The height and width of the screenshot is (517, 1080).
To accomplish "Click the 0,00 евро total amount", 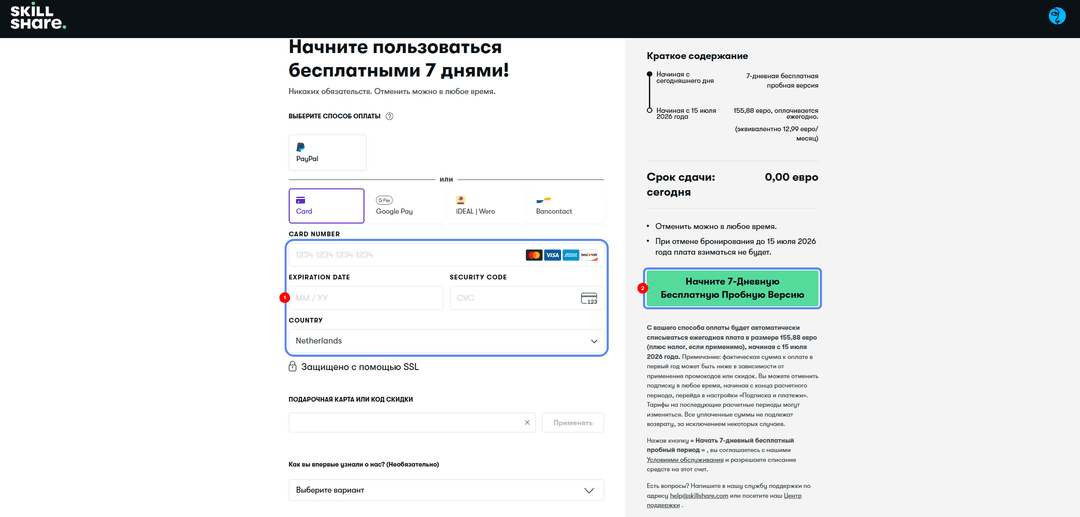I will (x=791, y=177).
